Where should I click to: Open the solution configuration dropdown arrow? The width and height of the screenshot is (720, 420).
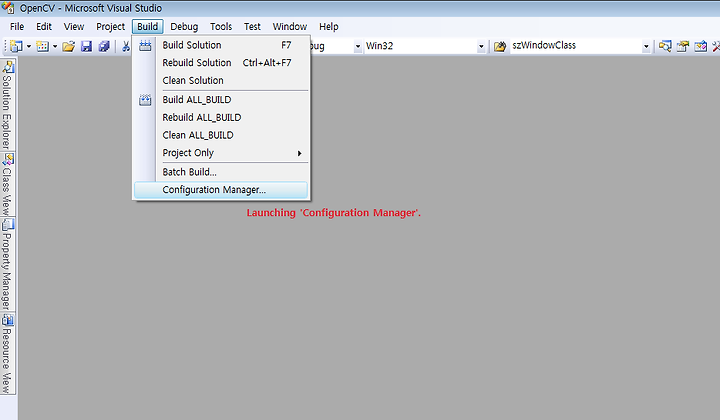(358, 46)
